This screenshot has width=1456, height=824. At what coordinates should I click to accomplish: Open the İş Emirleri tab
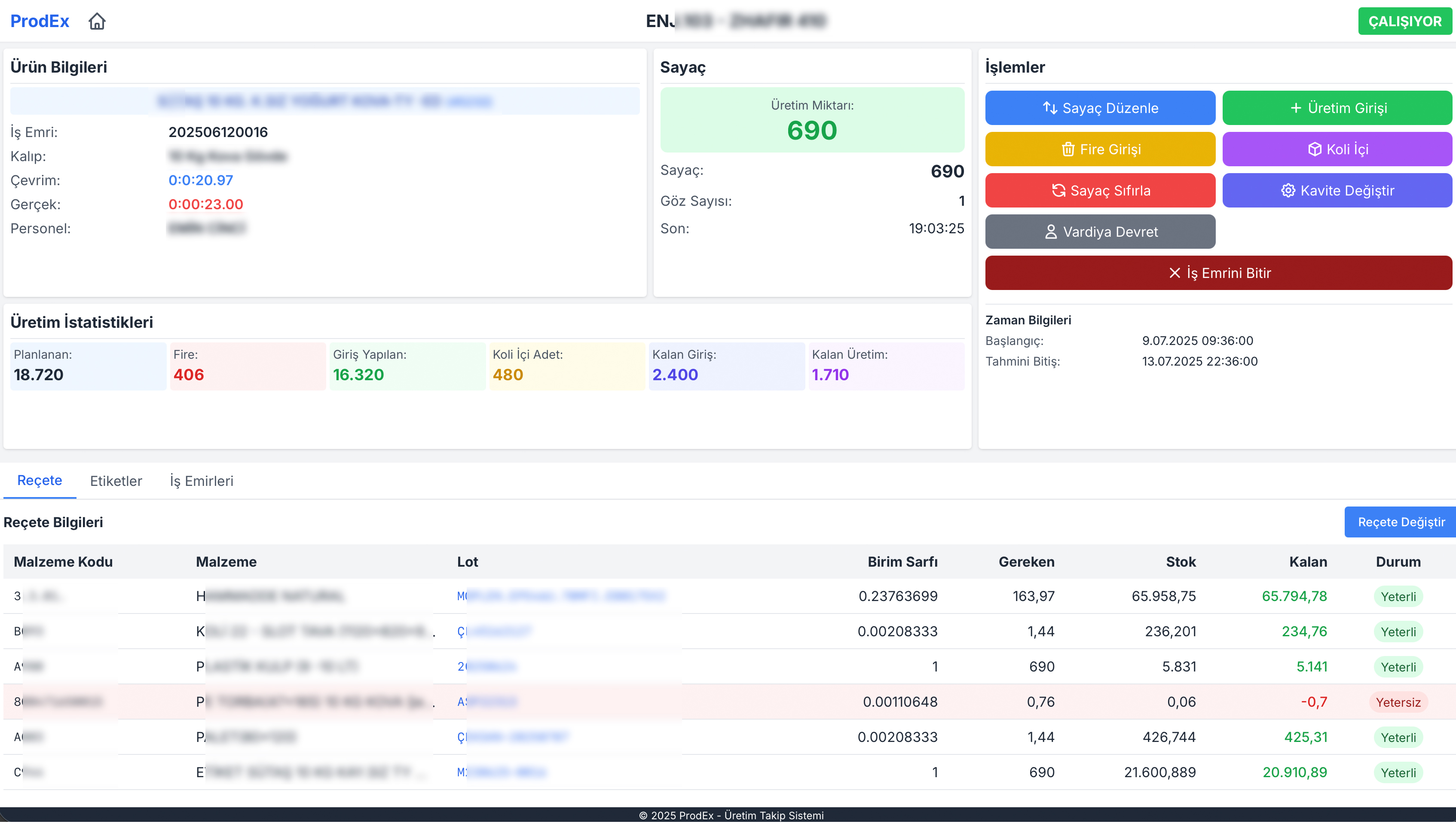coord(202,480)
